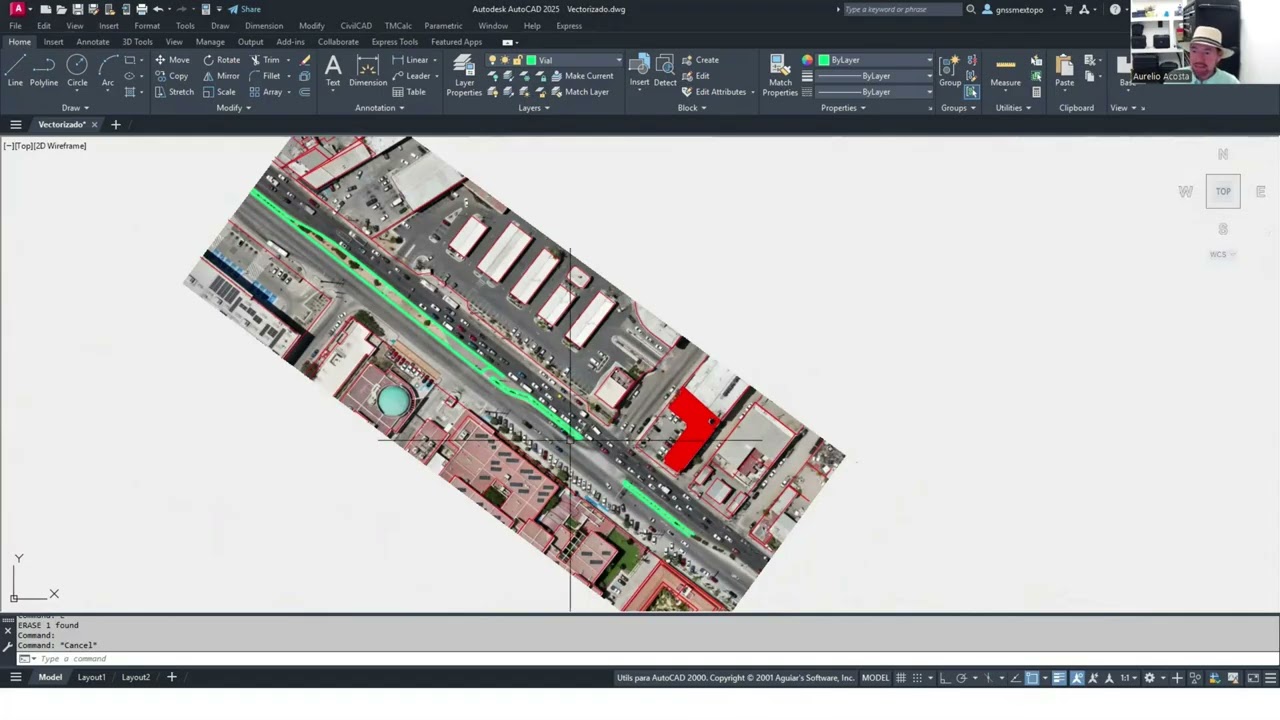Expand the Draw panel
Screen dimensions: 1280x720
(x=75, y=108)
